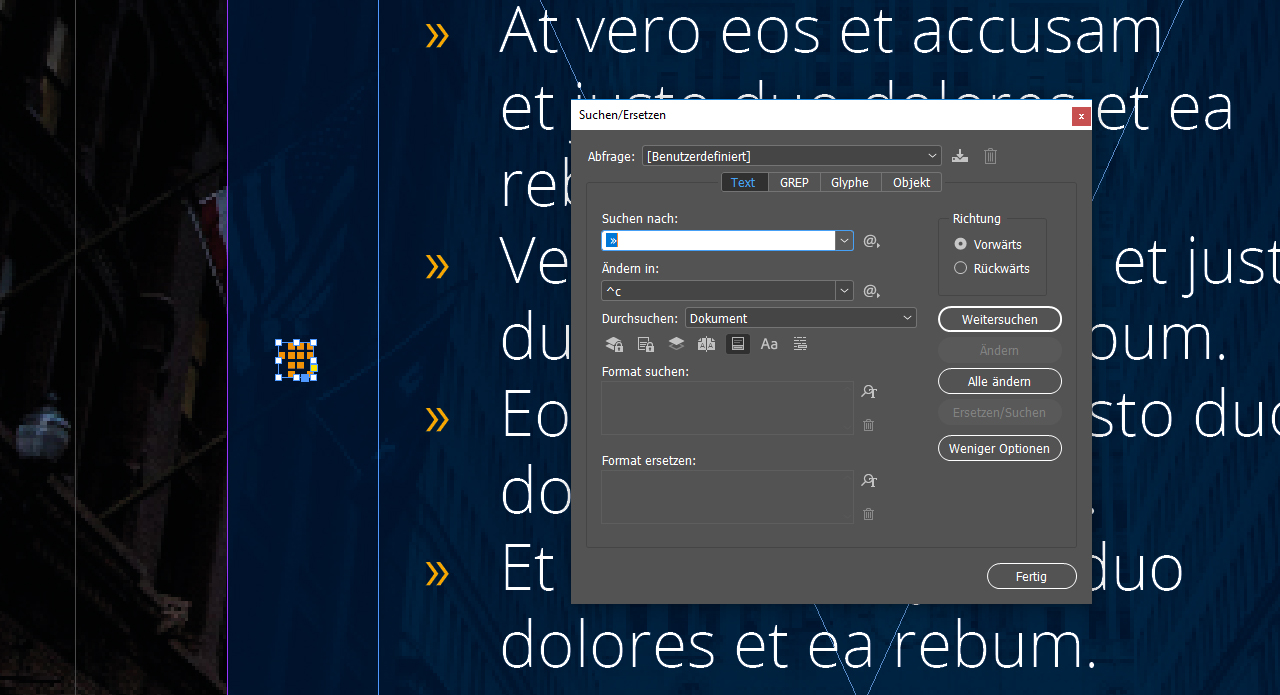Click the specify format icon for Format ersetzen
The height and width of the screenshot is (695, 1280).
(869, 481)
